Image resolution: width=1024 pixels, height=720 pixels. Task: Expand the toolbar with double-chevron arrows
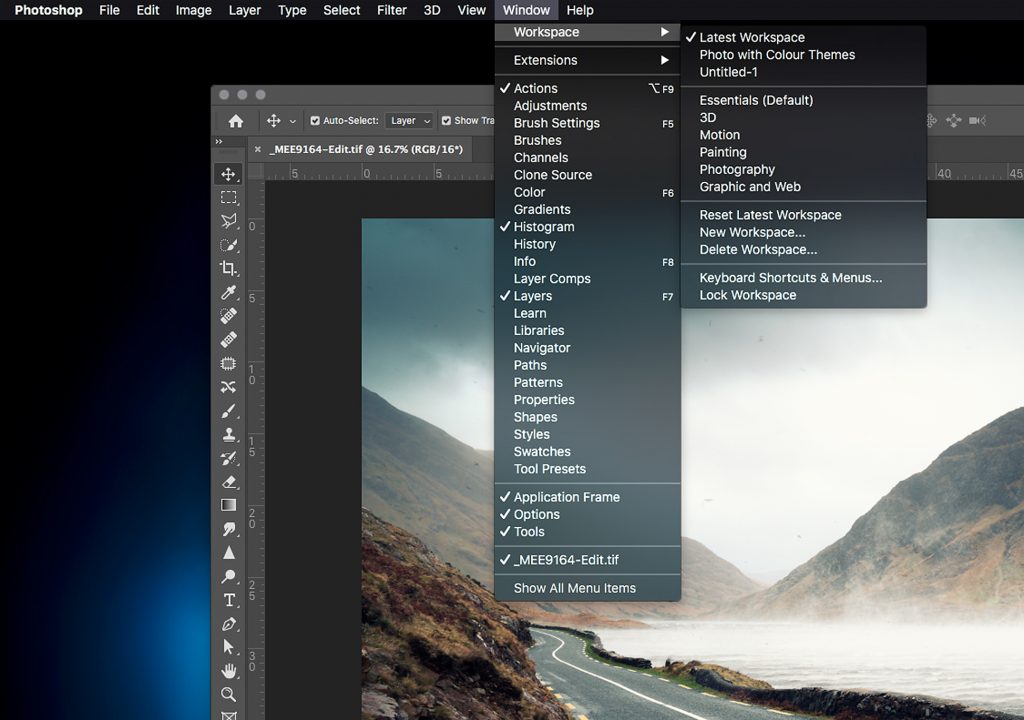[219, 142]
